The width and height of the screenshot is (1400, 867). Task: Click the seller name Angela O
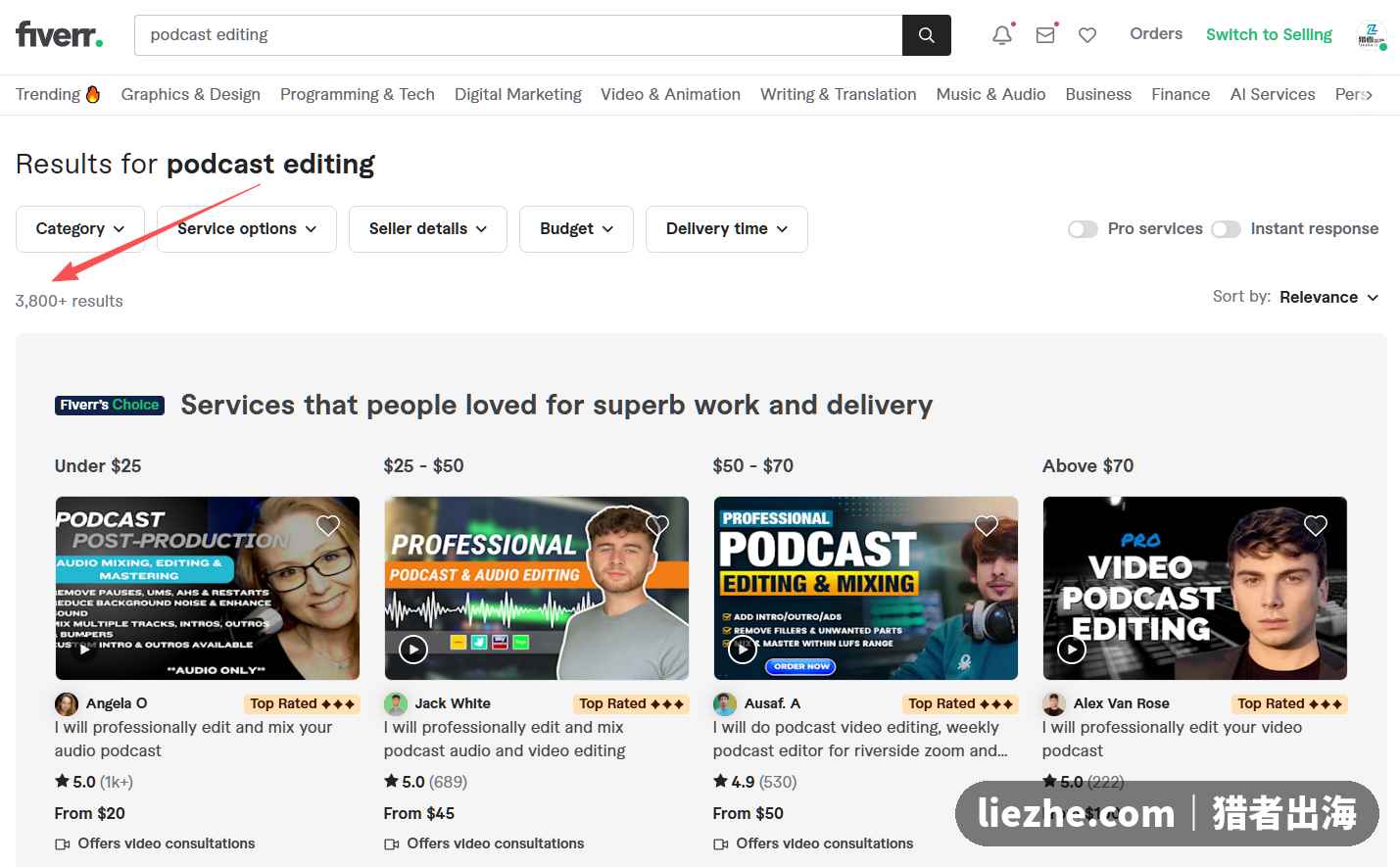pos(117,703)
